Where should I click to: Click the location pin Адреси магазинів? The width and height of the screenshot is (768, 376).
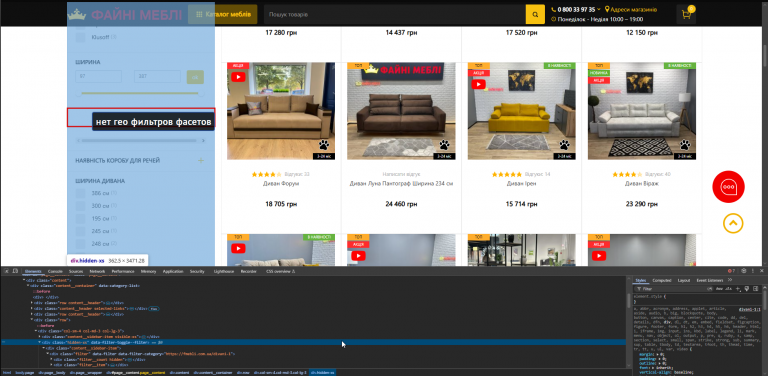click(631, 9)
